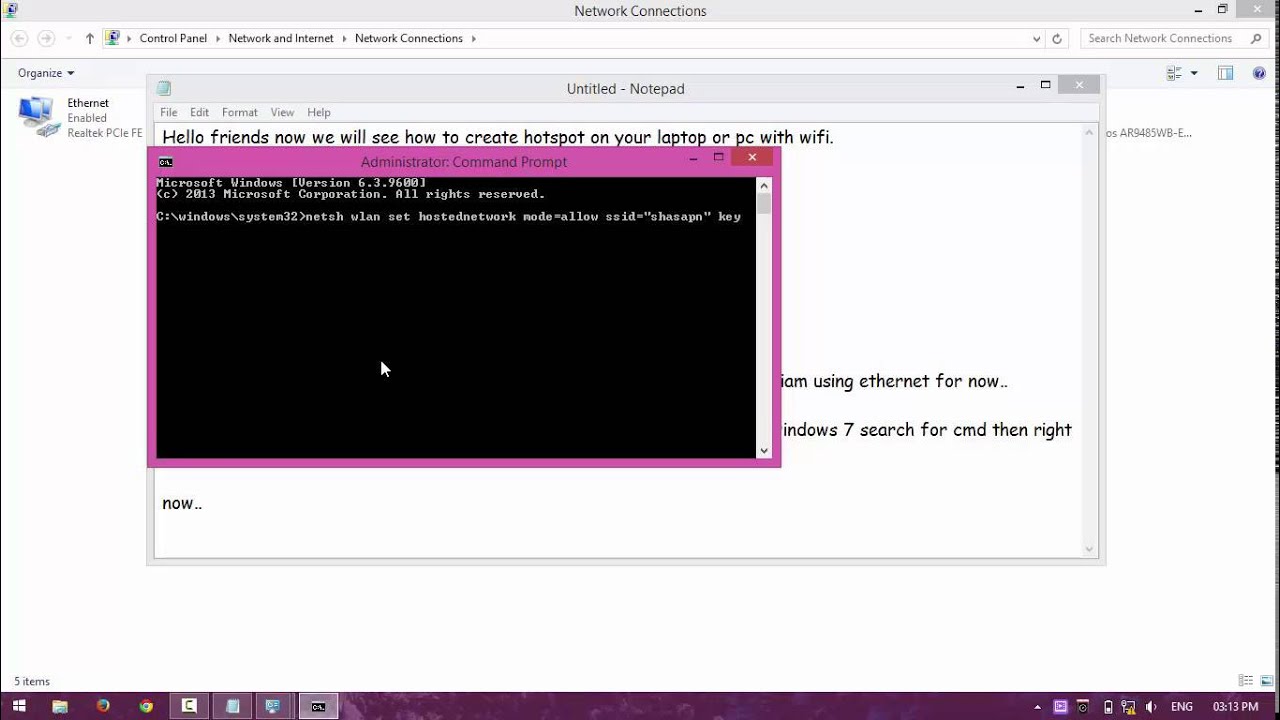Click Notepad's 'Hello friends now' first line
Viewport: 1280px width, 720px height.
[497, 137]
